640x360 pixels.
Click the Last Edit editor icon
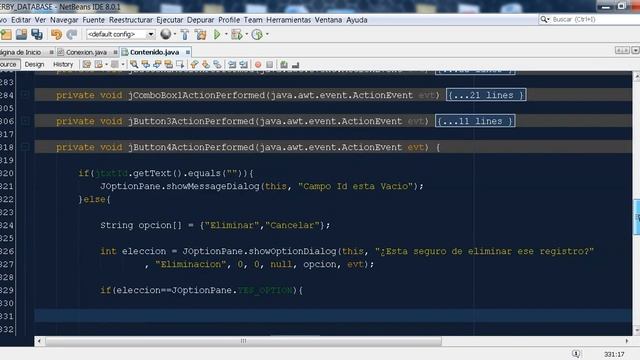click(x=87, y=64)
